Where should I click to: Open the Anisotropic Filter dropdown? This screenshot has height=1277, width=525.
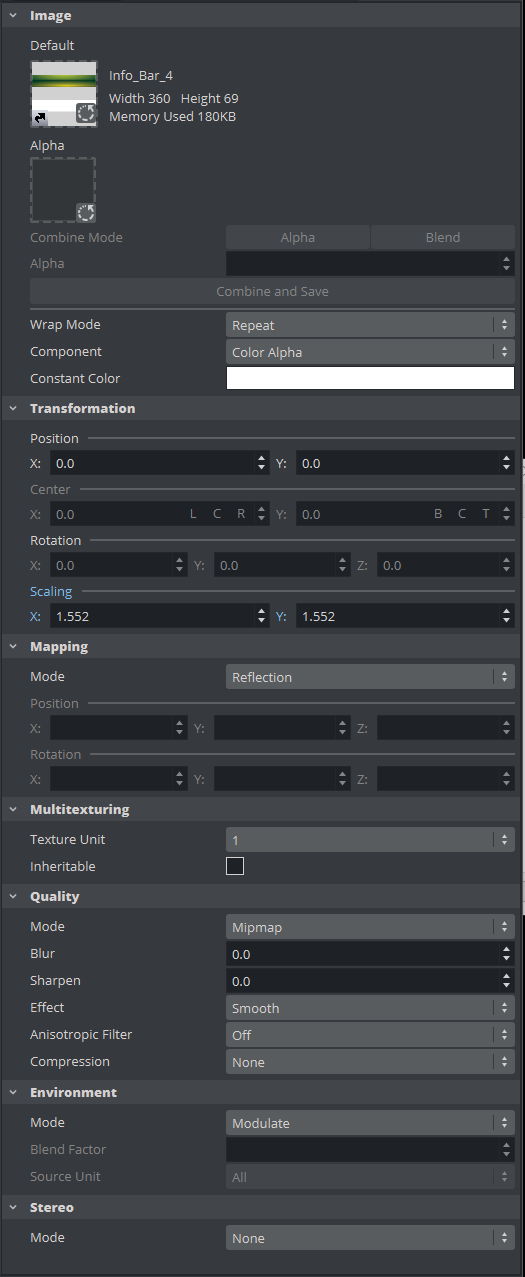click(370, 1035)
